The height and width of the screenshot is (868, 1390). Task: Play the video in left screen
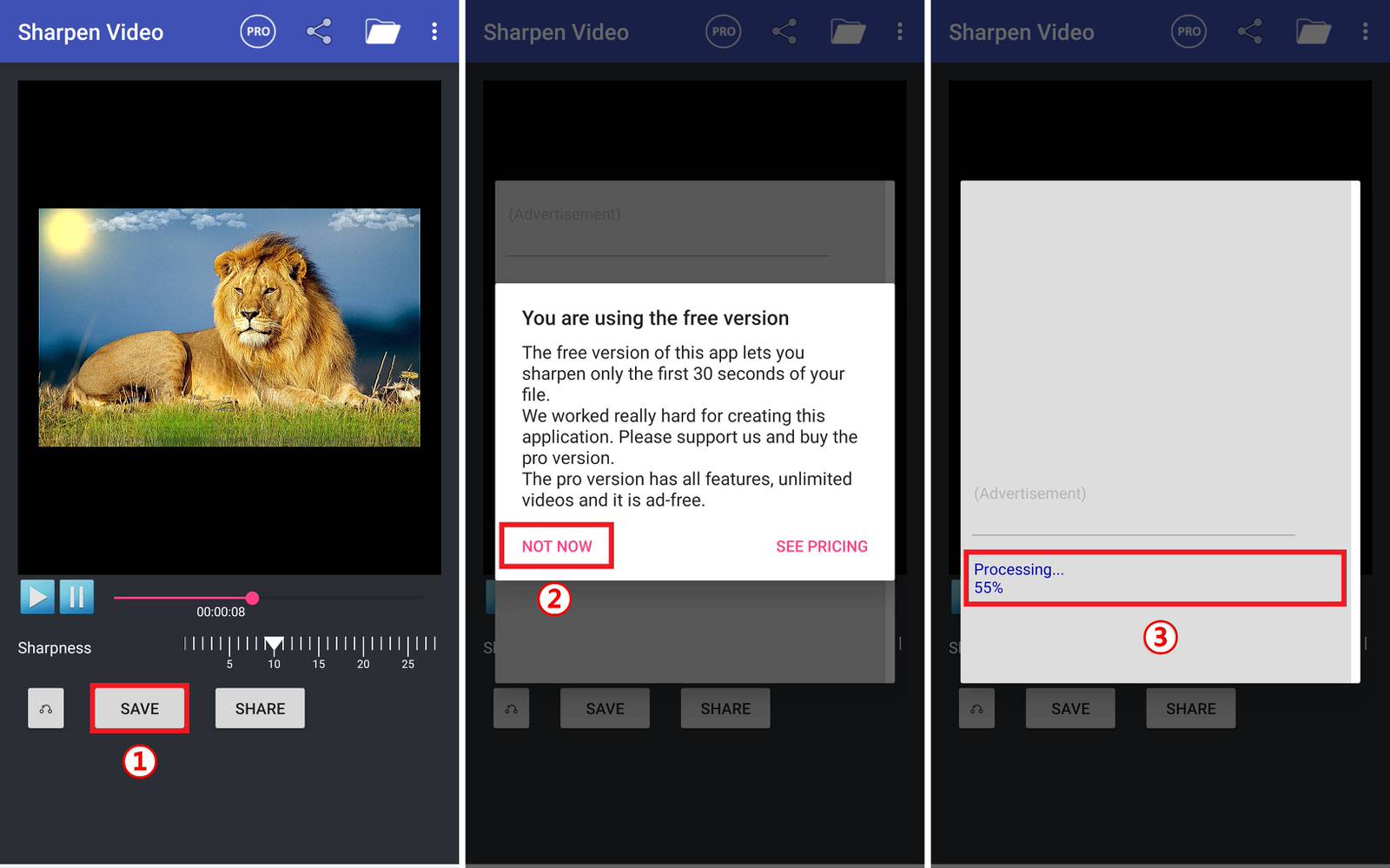[37, 597]
